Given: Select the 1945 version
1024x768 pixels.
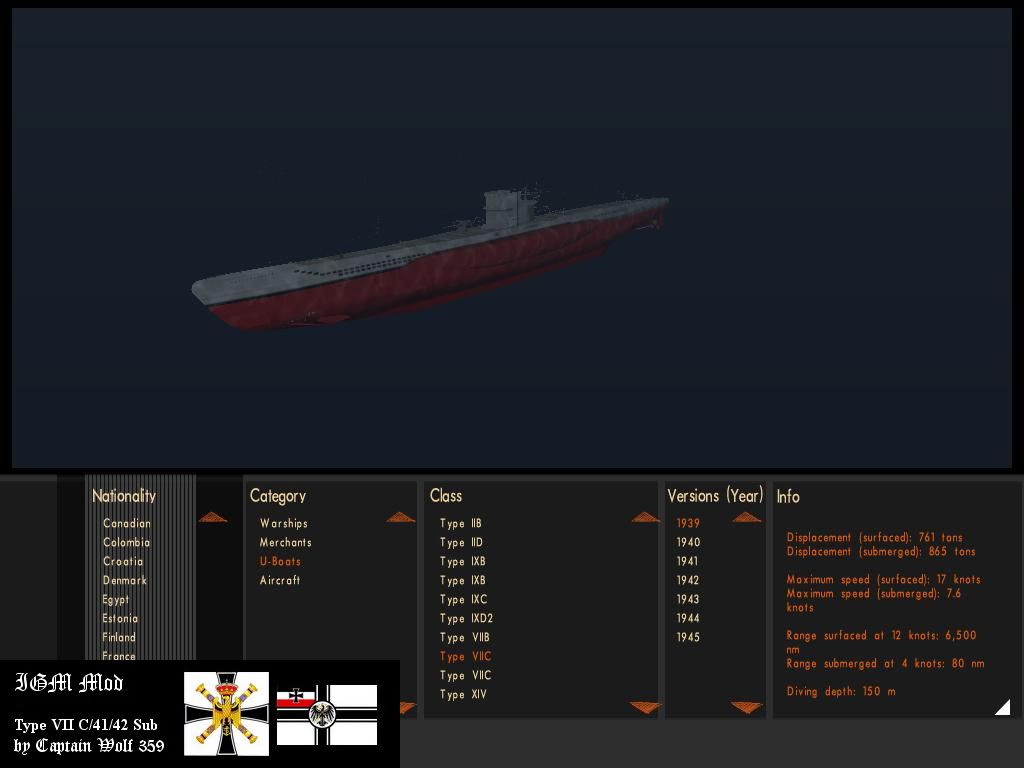Looking at the screenshot, I should (x=688, y=637).
